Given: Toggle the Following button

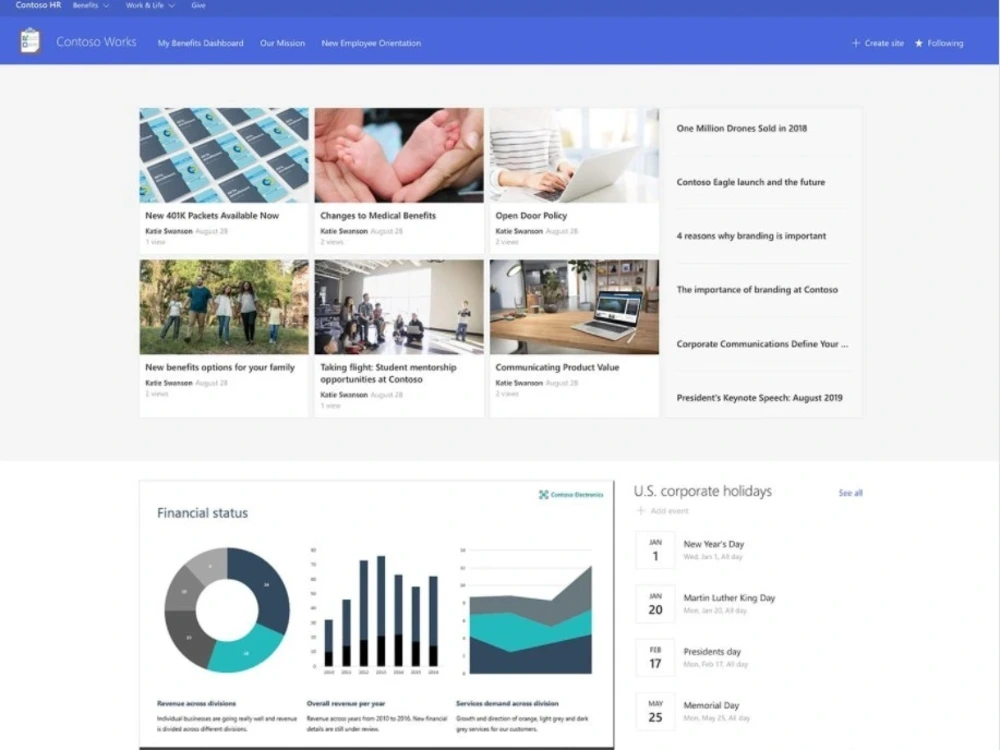Looking at the screenshot, I should (x=939, y=43).
